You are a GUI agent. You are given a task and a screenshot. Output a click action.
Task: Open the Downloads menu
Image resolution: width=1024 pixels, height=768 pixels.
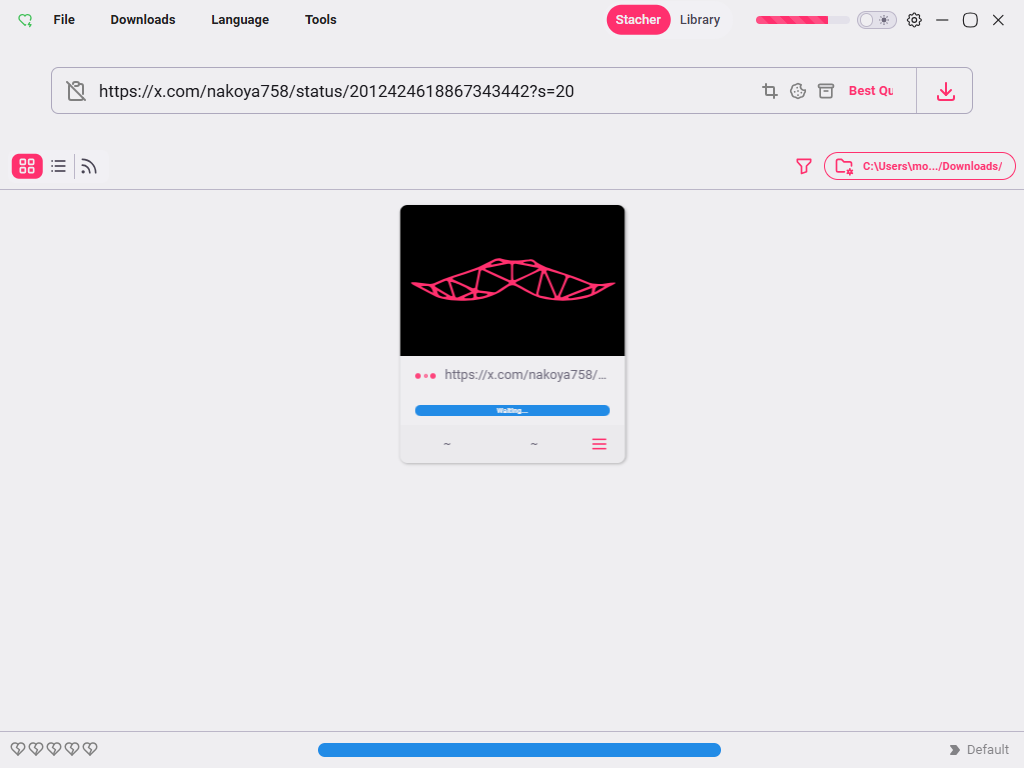[x=143, y=20]
